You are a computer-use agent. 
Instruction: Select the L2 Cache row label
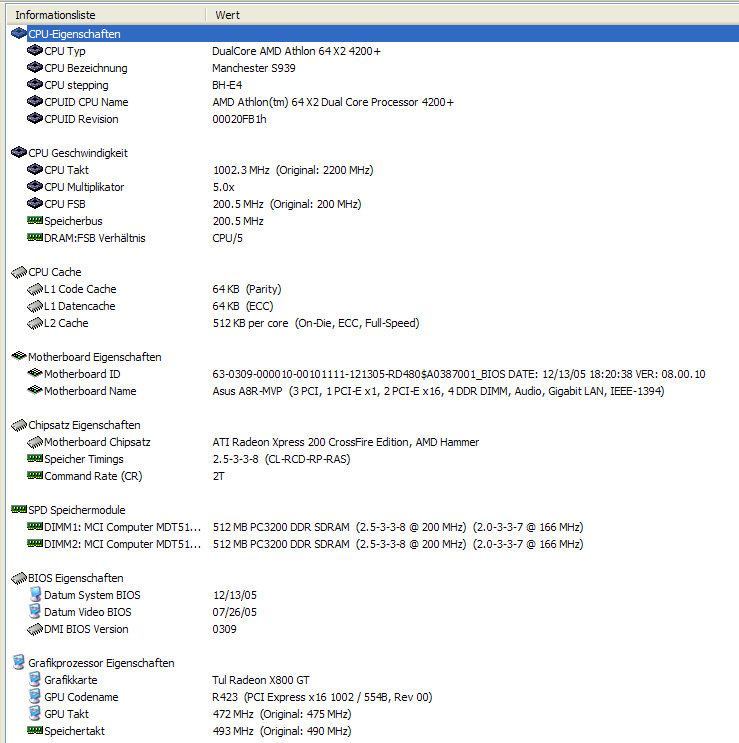66,323
